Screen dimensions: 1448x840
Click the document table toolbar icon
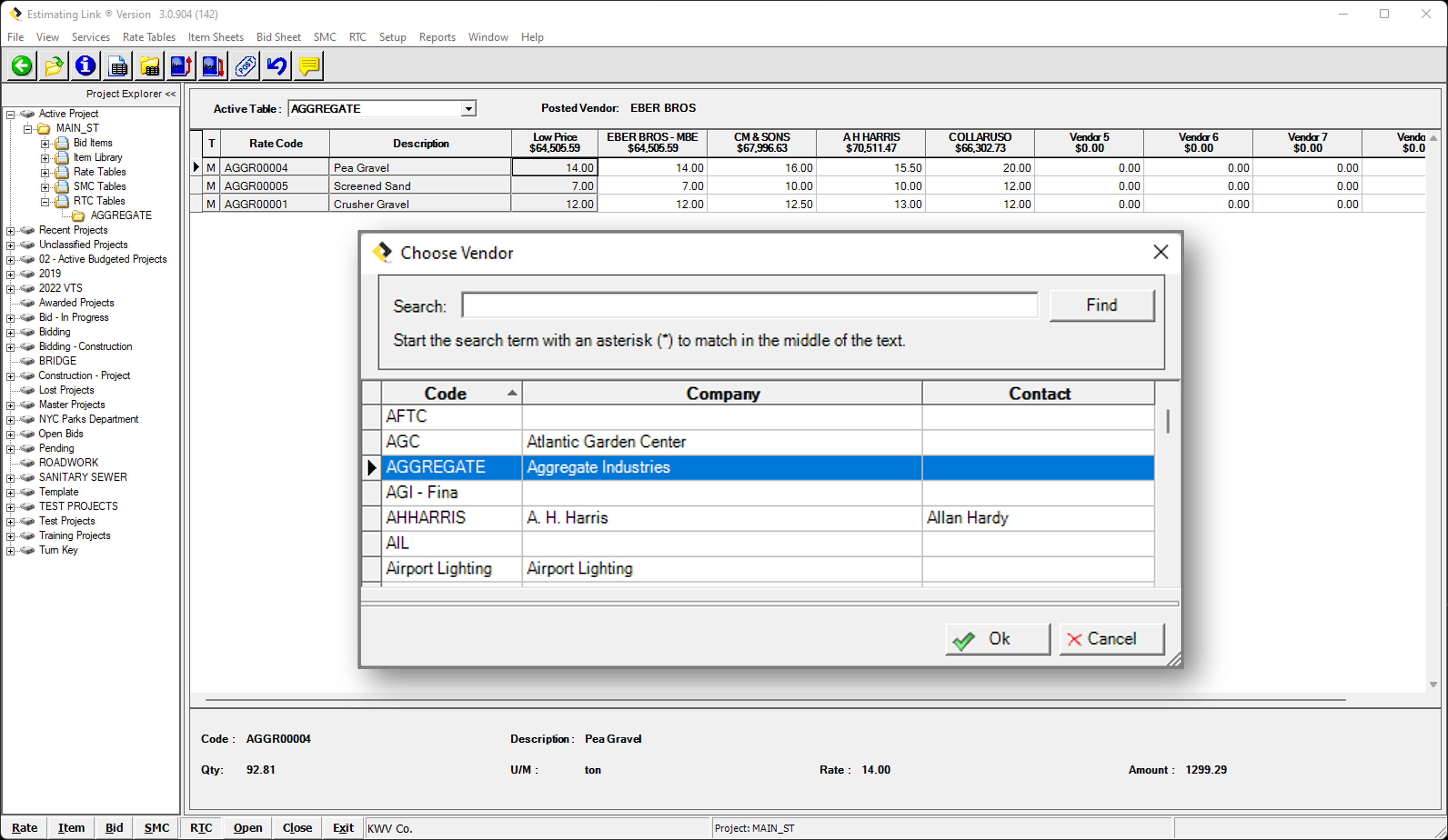(x=118, y=66)
